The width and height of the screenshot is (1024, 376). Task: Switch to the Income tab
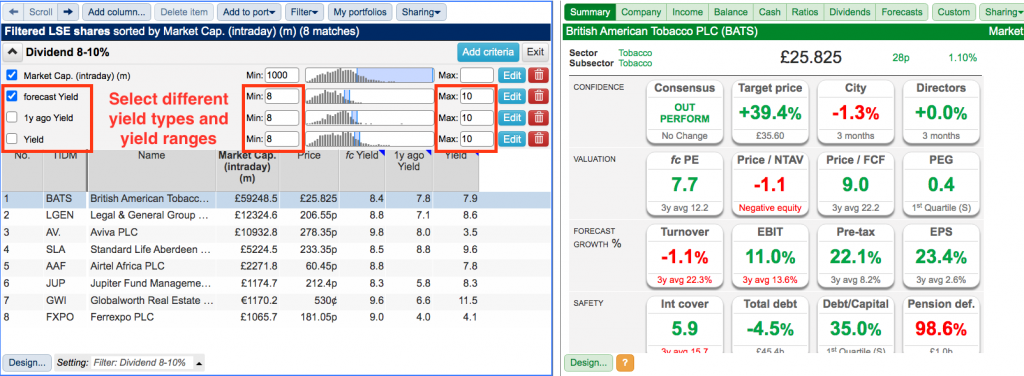point(688,12)
